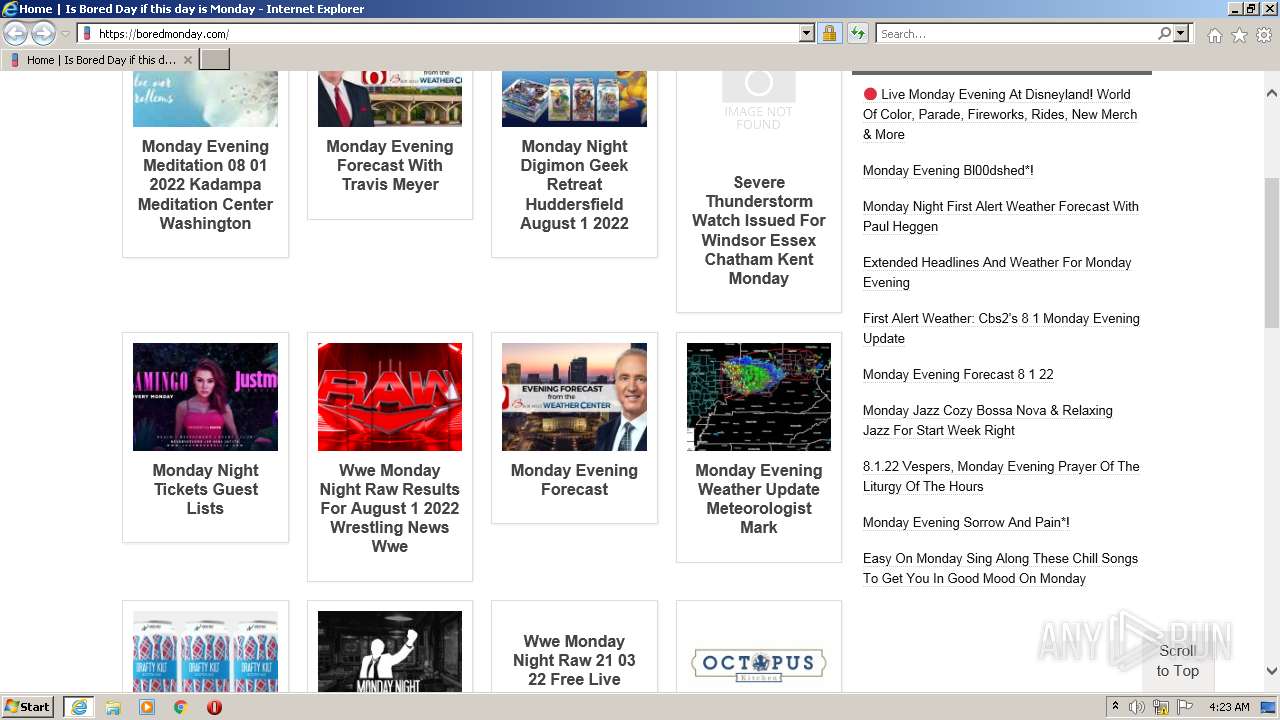Open the Tools gear icon
Screen dimensions: 1280x720
coord(1264,35)
